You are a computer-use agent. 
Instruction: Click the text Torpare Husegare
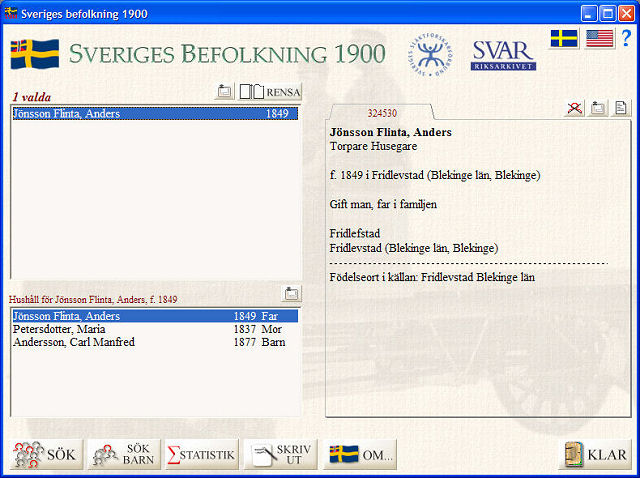point(373,146)
